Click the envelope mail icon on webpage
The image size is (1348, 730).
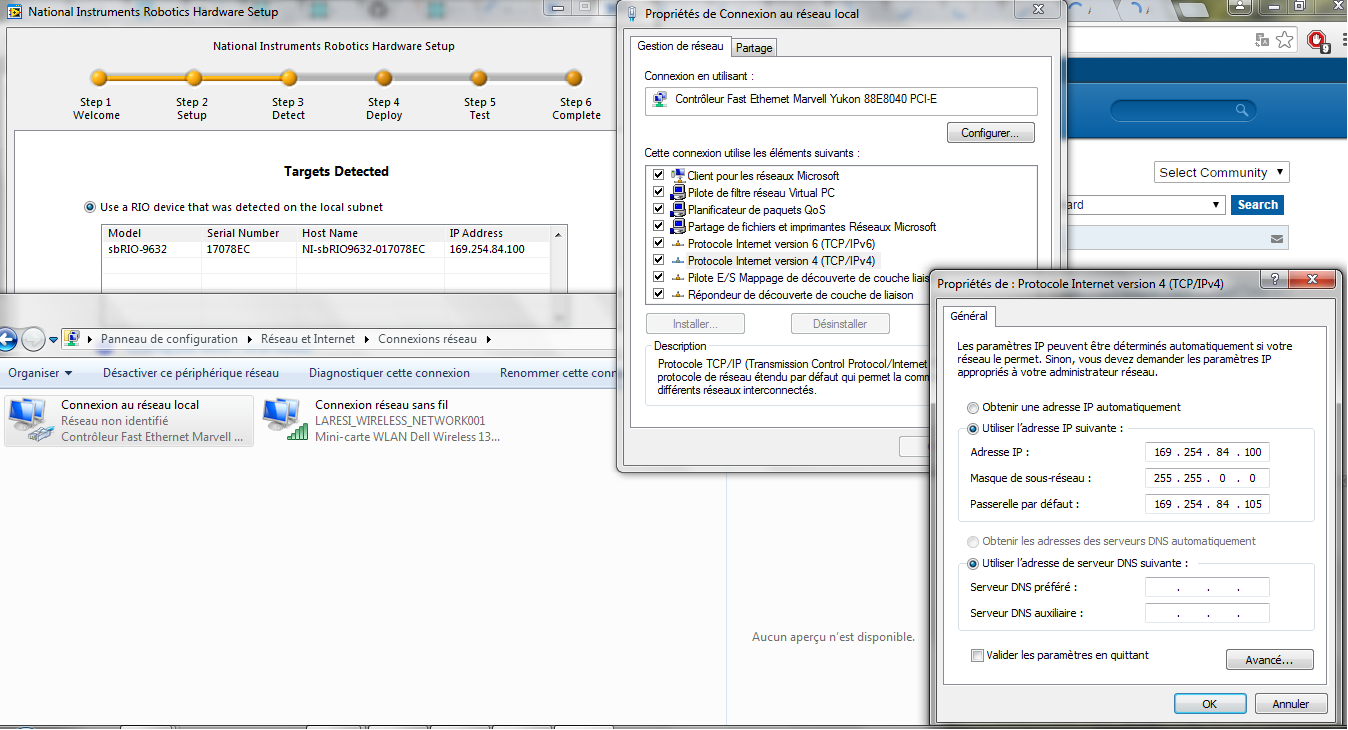(1276, 238)
